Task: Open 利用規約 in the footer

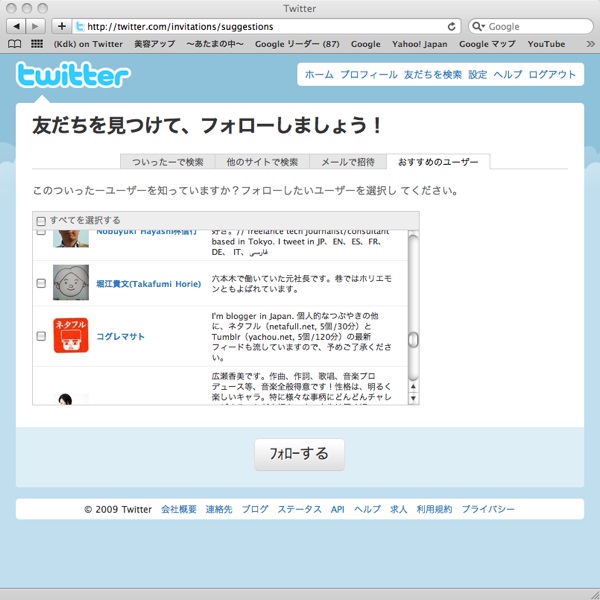Action: point(434,509)
